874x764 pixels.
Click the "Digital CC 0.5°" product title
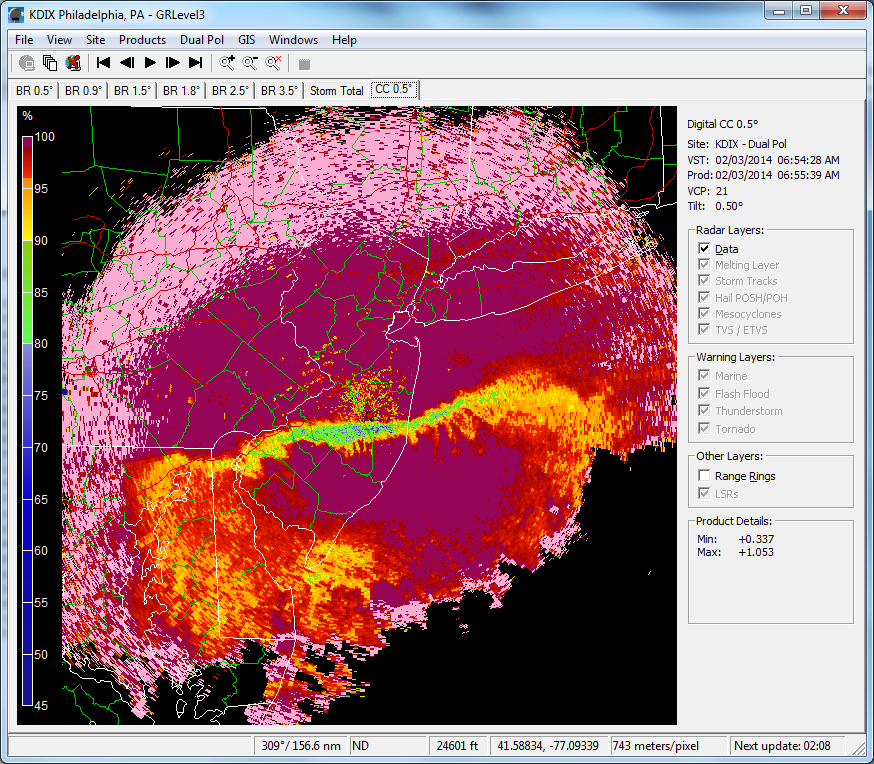click(x=722, y=124)
